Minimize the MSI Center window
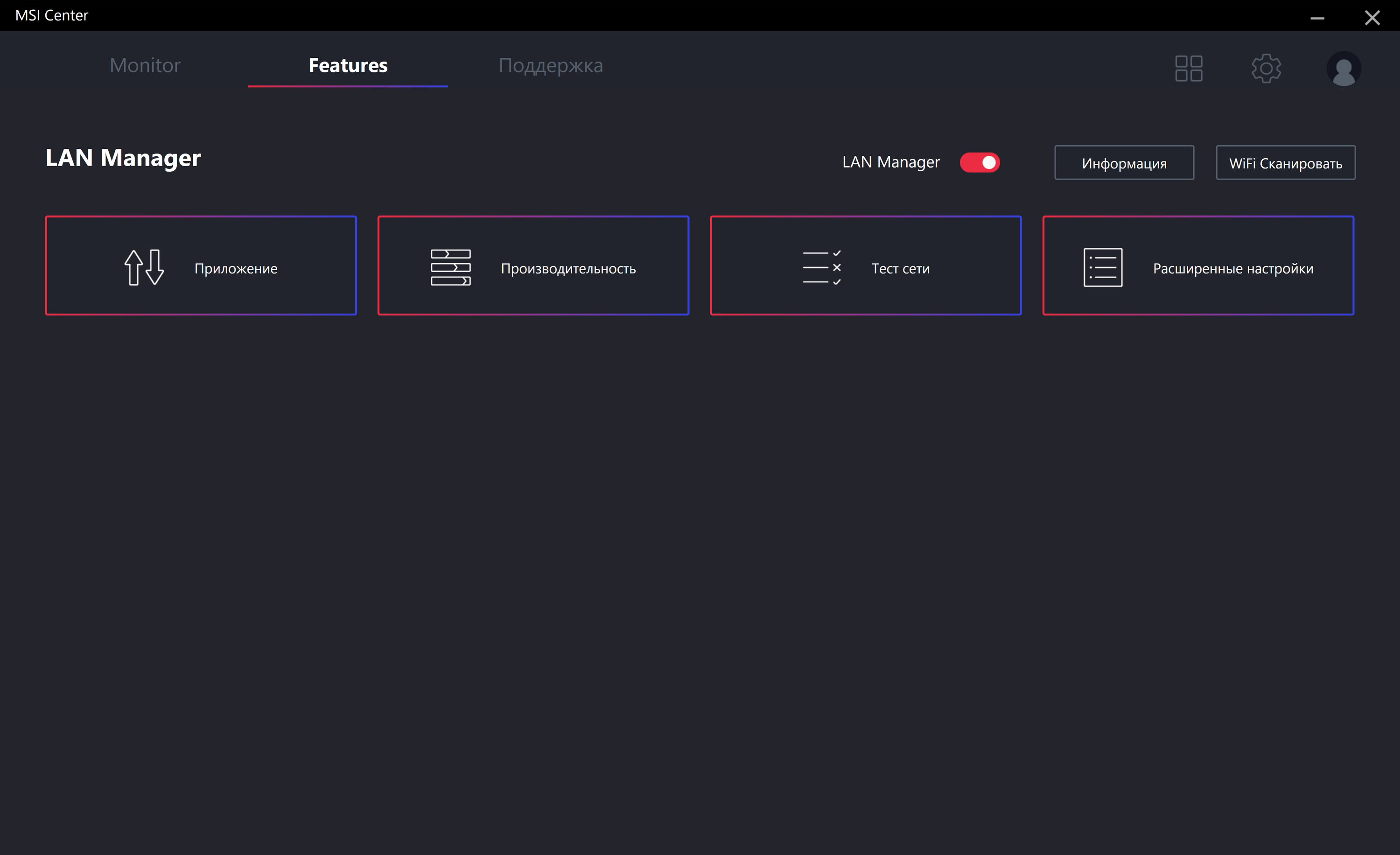 (x=1317, y=18)
